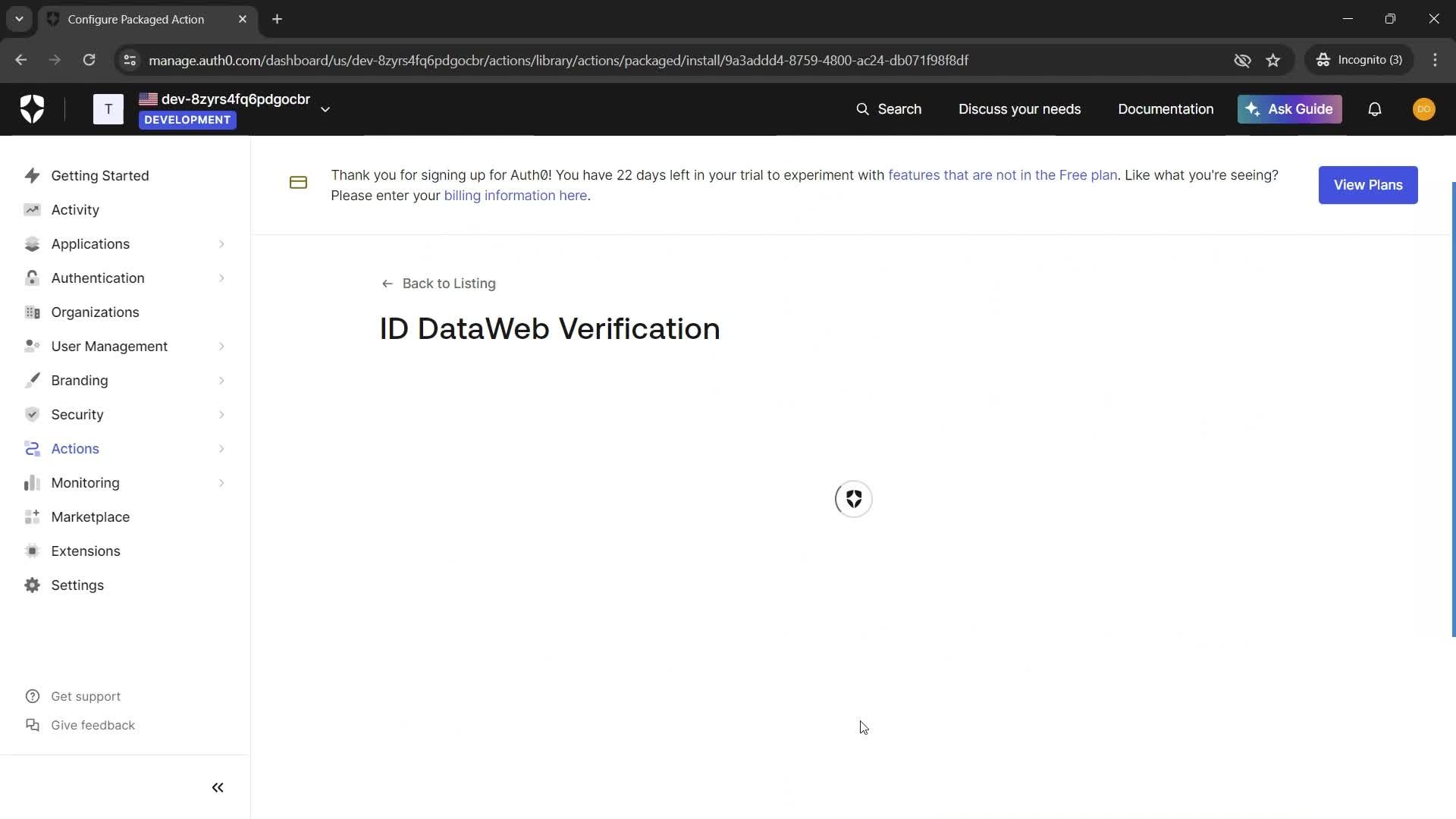Screen dimensions: 1456x819
Task: Expand the User Management chevron
Action: coord(221,347)
